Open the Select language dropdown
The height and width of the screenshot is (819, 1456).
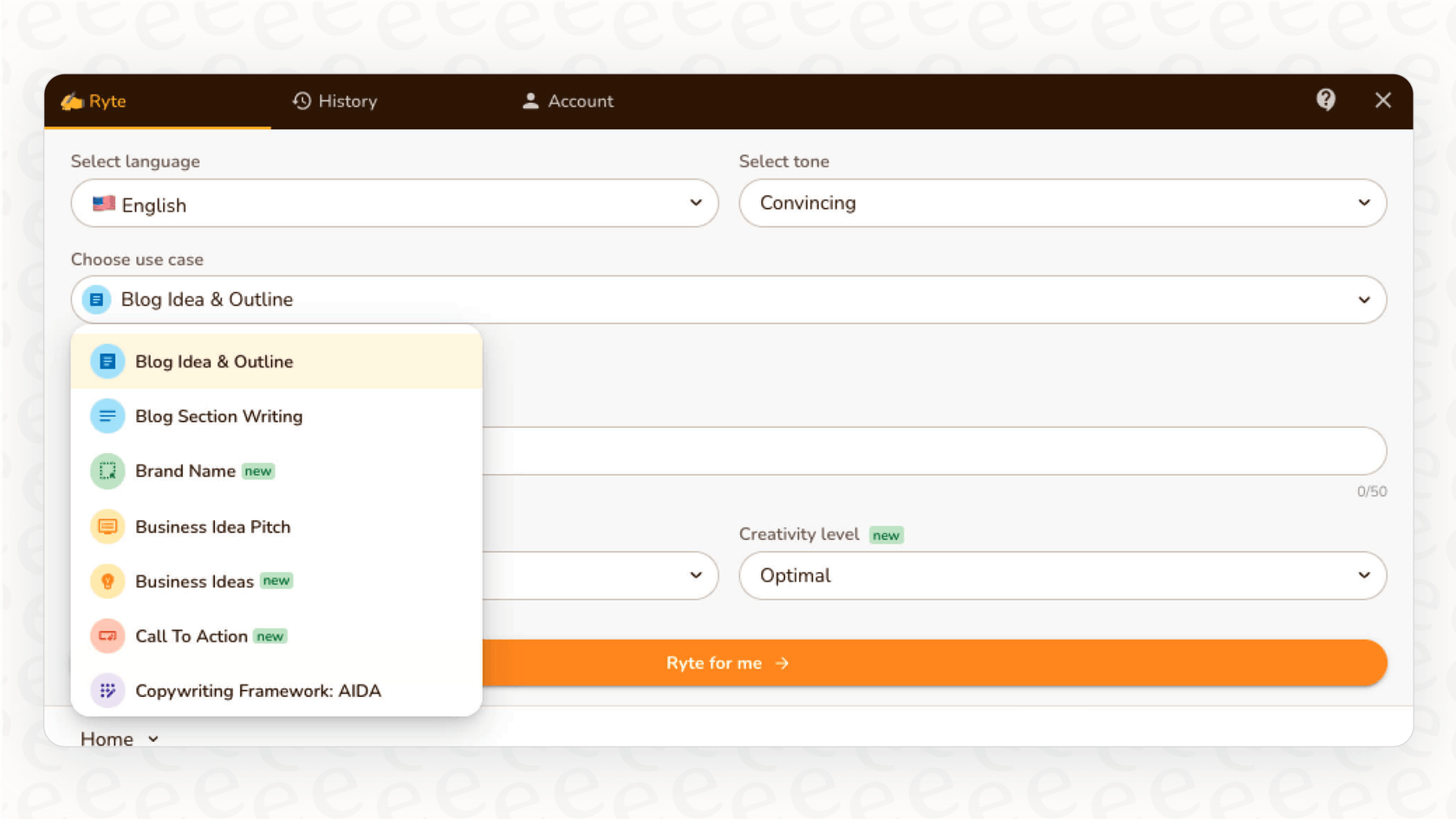coord(394,204)
